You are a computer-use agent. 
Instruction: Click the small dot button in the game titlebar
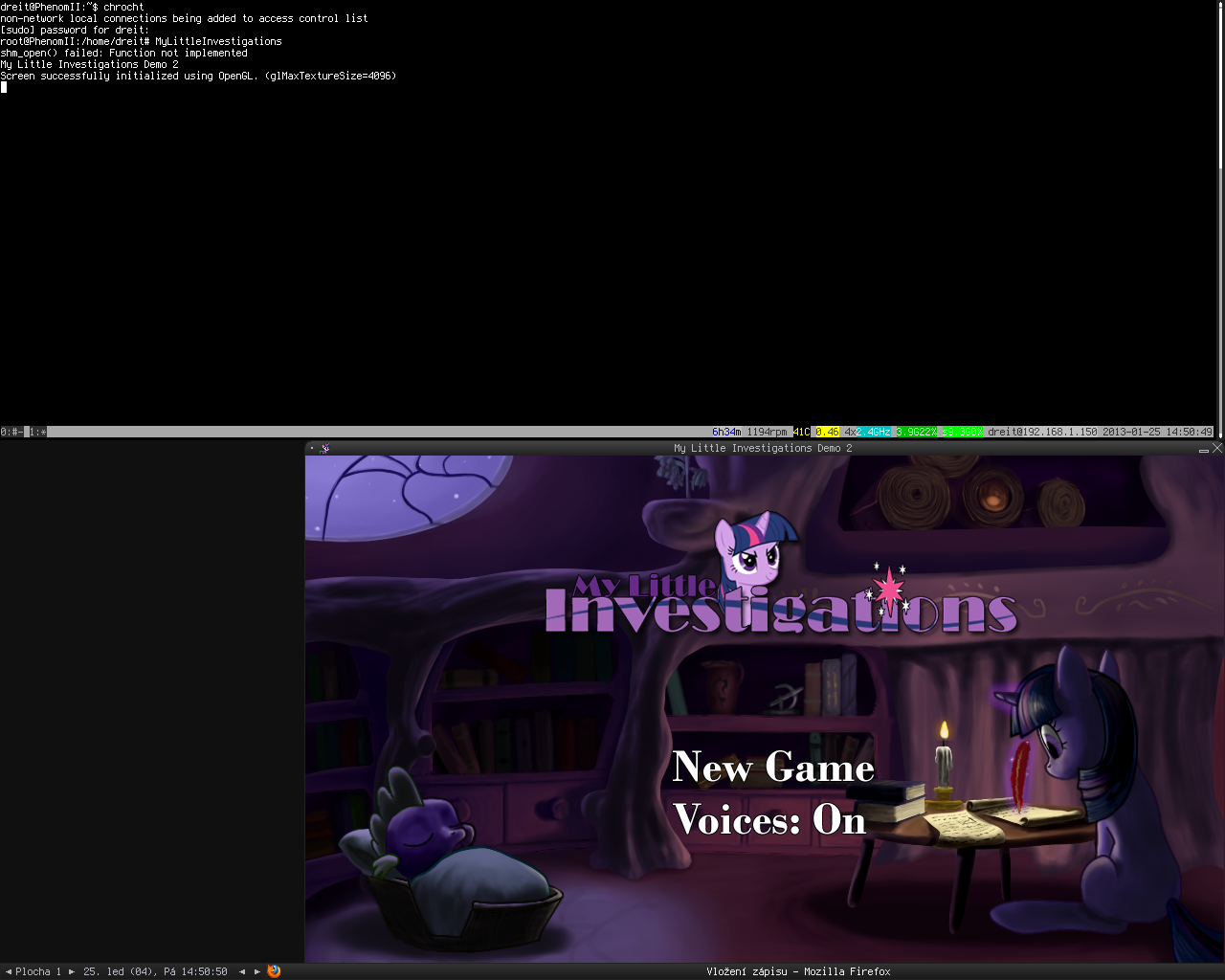[312, 448]
